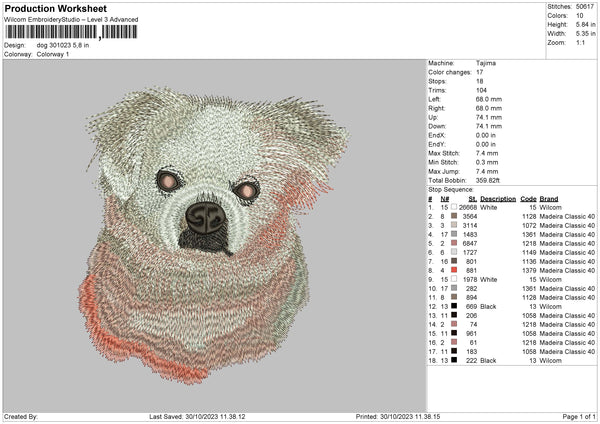The image size is (600, 424).
Task: Select the dark brown swatch in stop 7
Action: coord(453,261)
